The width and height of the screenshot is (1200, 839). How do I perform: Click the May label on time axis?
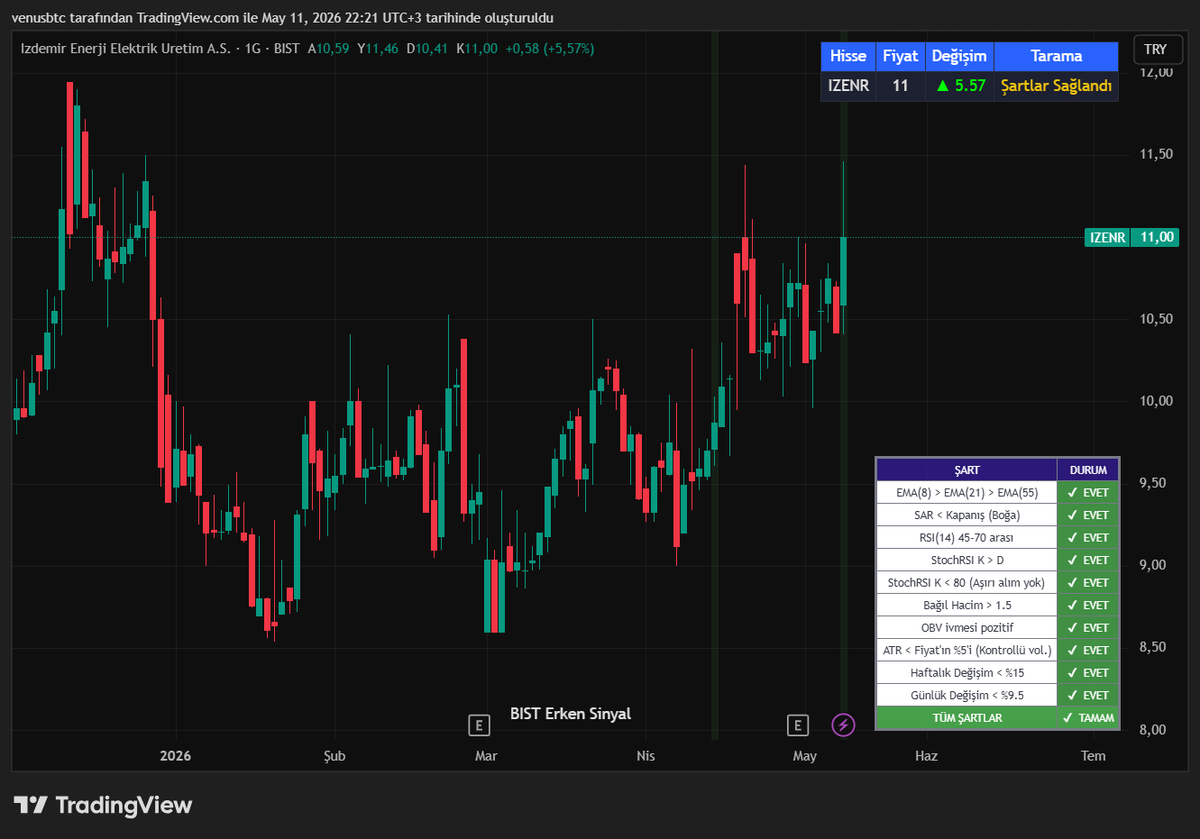point(805,756)
